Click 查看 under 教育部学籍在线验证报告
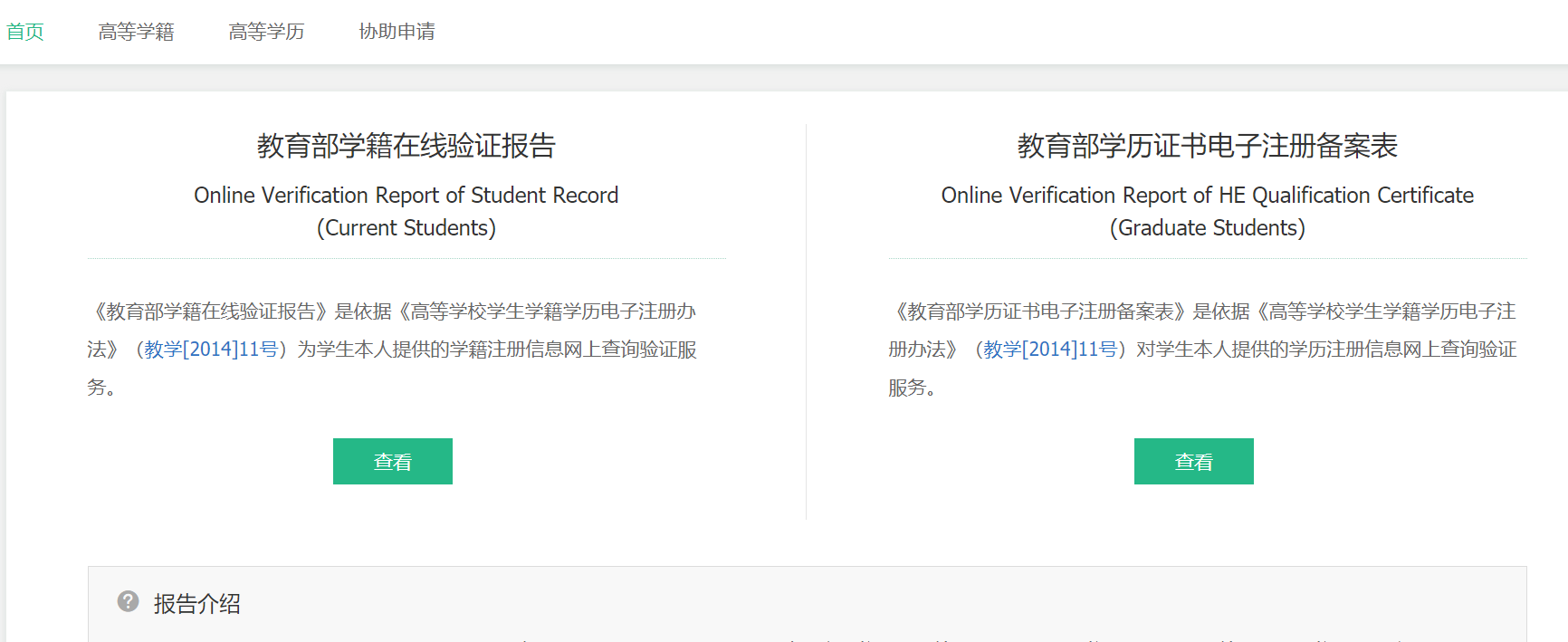 click(393, 462)
